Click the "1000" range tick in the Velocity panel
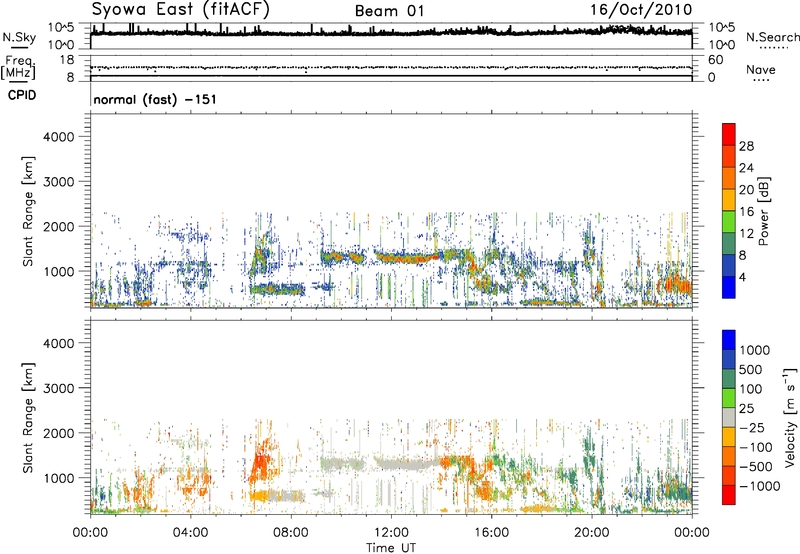Image resolution: width=800 pixels, height=554 pixels. (x=59, y=478)
